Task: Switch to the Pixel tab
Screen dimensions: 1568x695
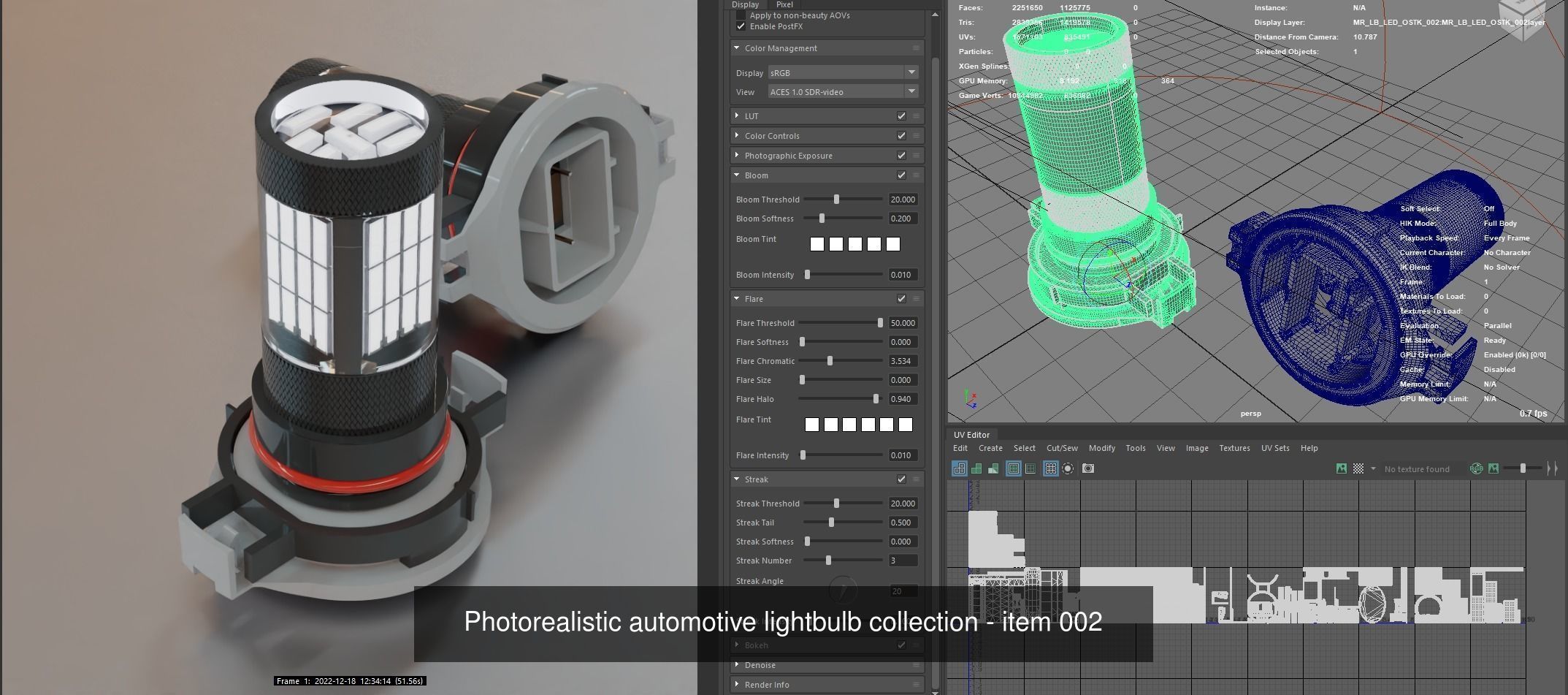Action: (784, 4)
